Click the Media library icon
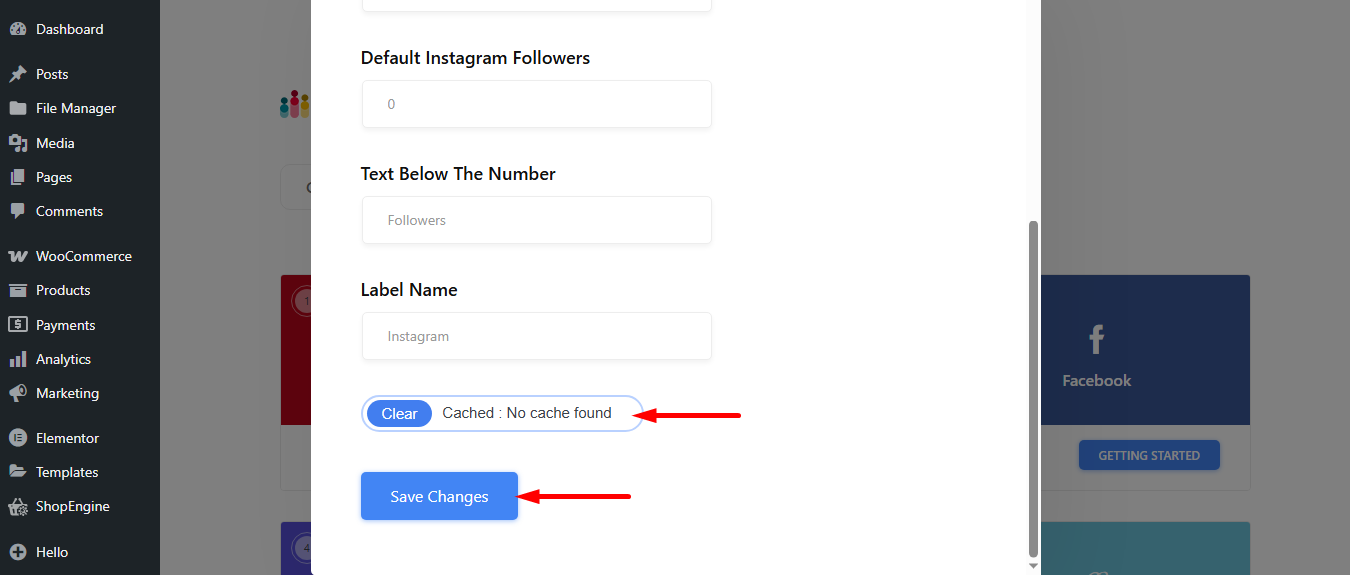Image resolution: width=1350 pixels, height=575 pixels. click(x=18, y=143)
